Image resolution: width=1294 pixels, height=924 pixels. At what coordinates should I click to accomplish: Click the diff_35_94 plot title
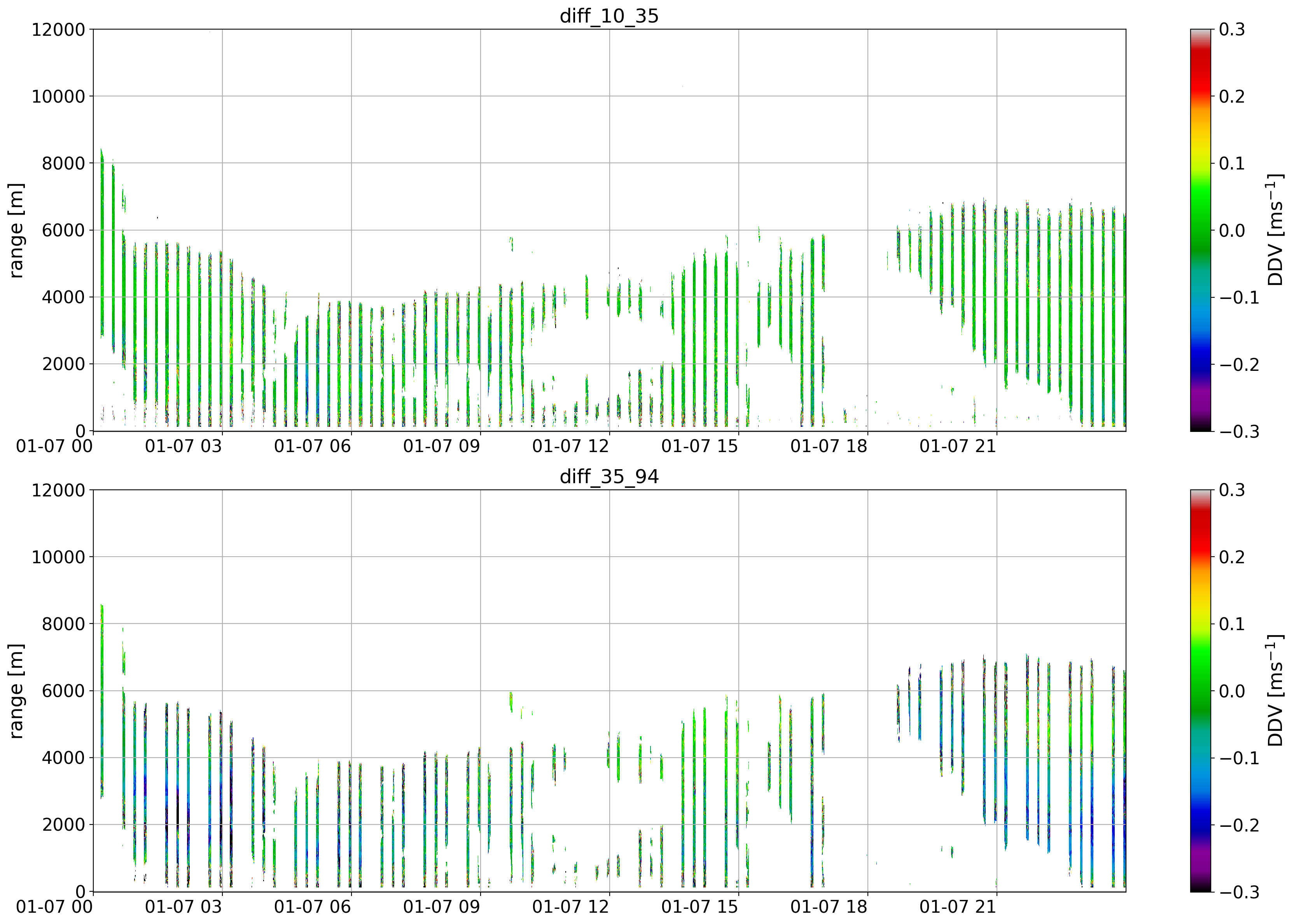pos(609,476)
